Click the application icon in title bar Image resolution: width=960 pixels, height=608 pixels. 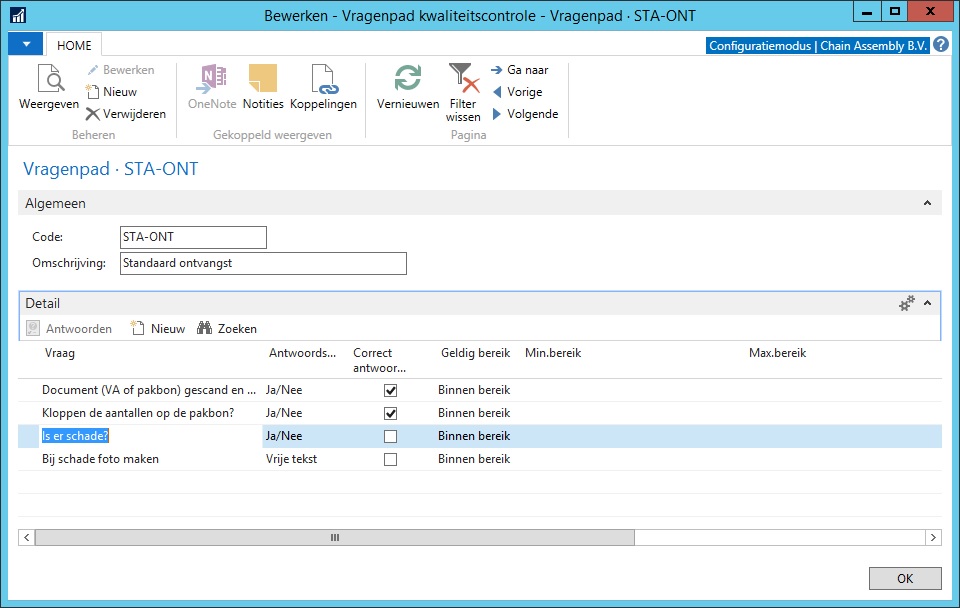18,15
